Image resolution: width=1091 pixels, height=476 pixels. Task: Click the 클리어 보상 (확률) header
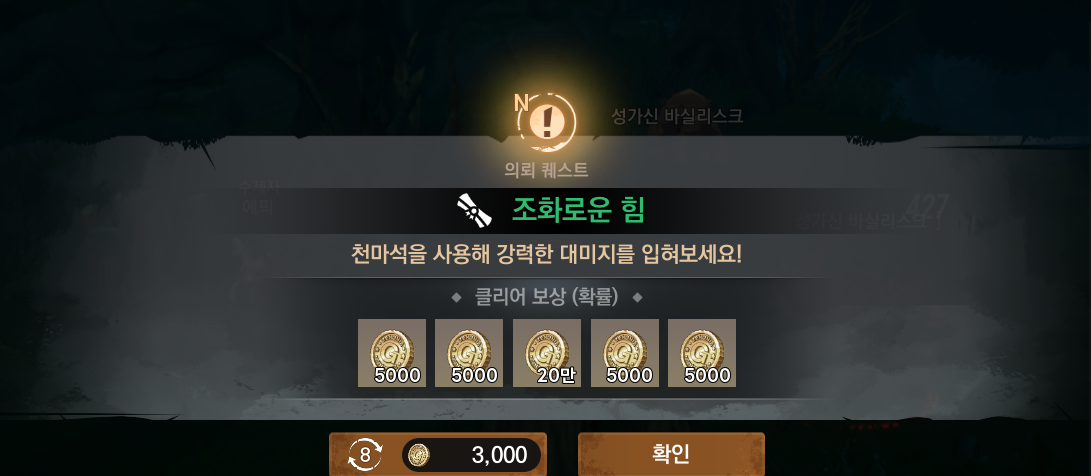pyautogui.click(x=546, y=297)
